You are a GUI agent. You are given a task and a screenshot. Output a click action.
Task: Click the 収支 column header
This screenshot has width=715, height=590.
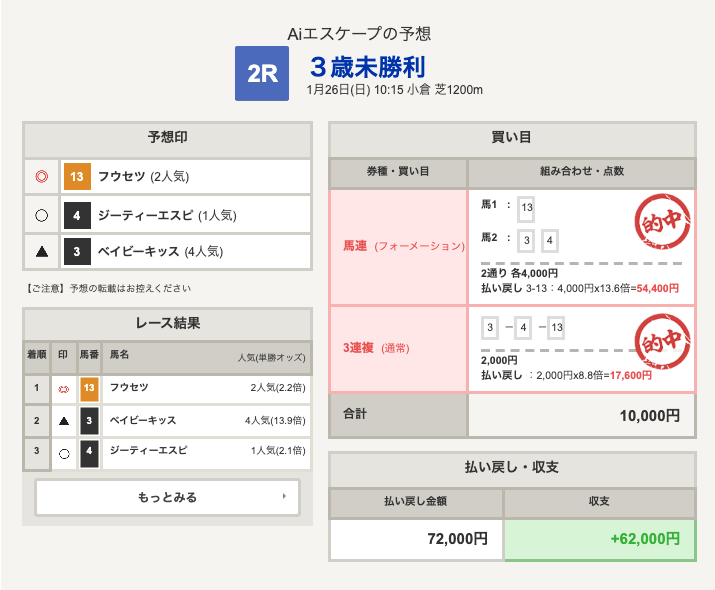coord(599,502)
